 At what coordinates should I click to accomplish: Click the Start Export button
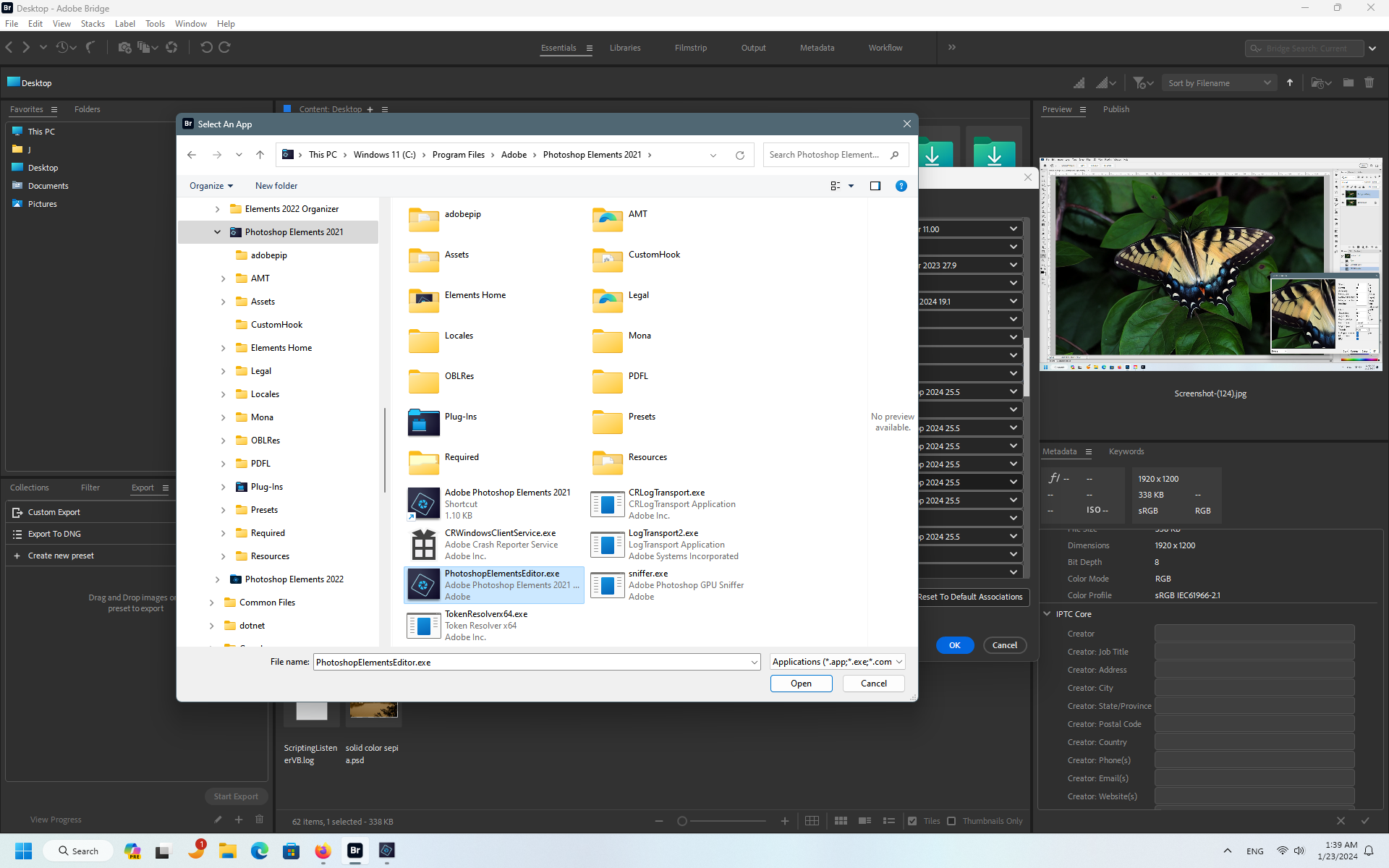(236, 796)
